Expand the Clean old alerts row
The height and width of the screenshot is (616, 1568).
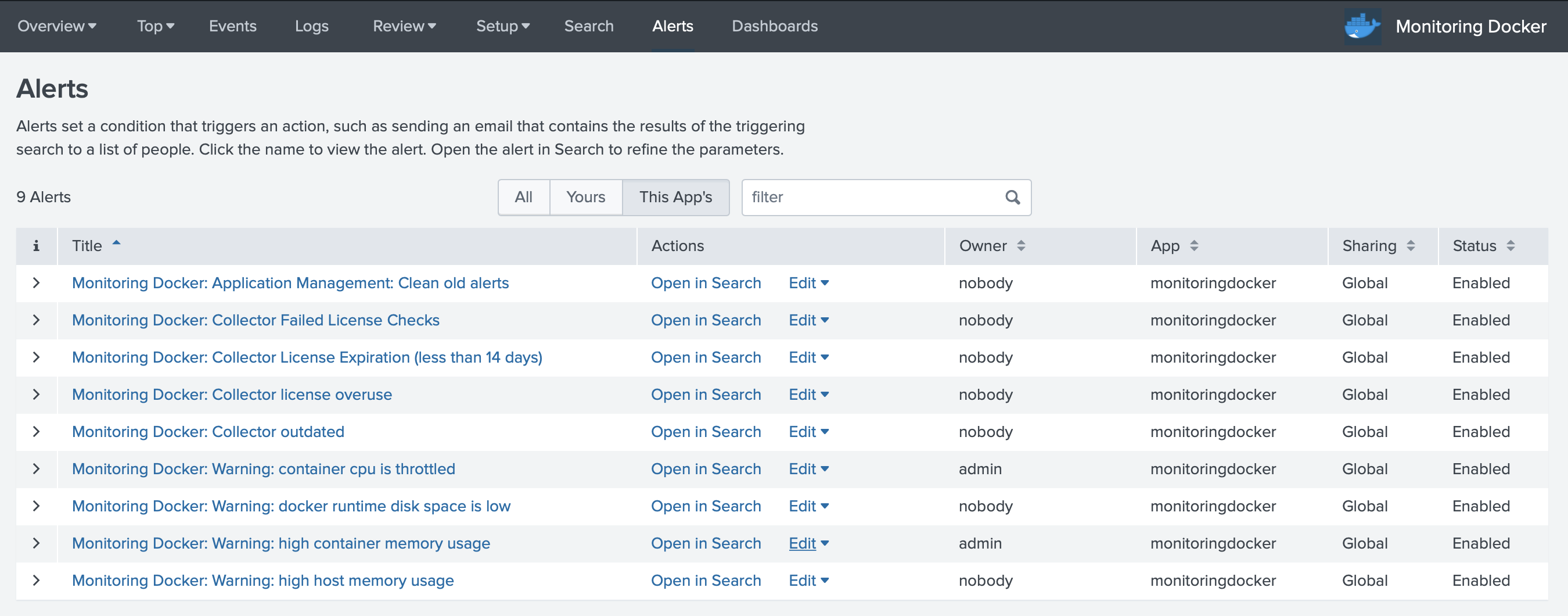(36, 282)
